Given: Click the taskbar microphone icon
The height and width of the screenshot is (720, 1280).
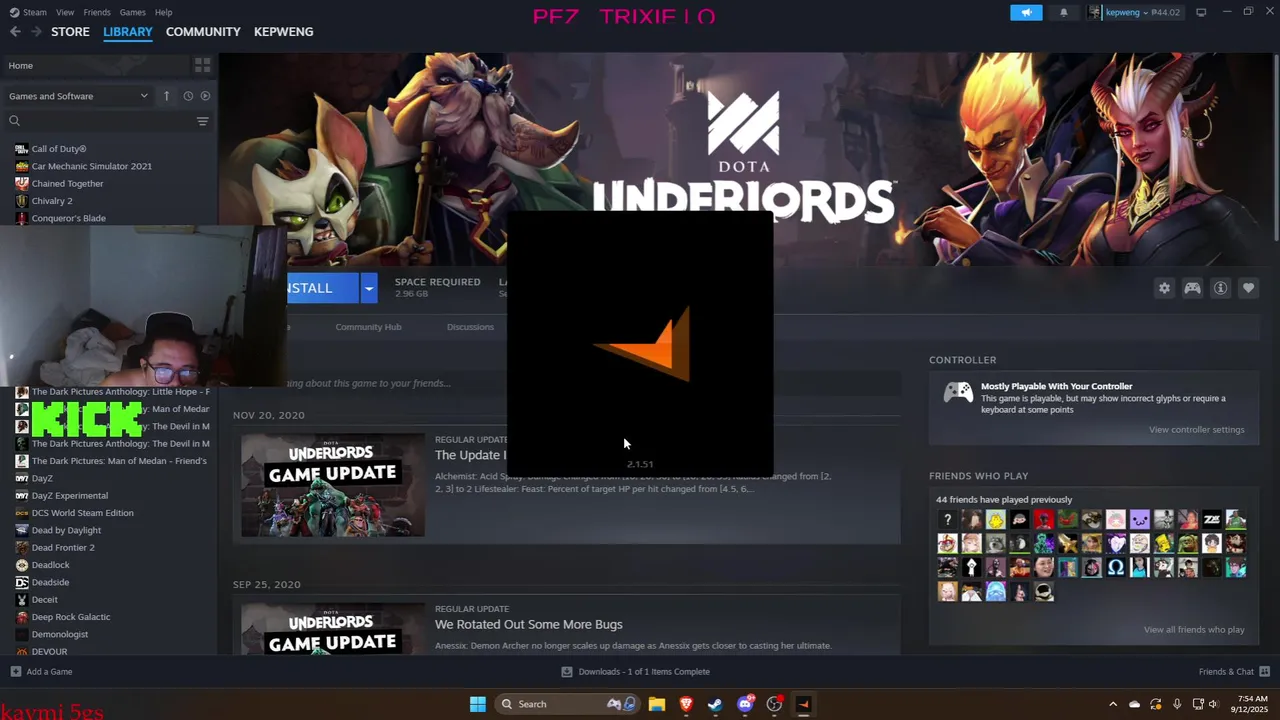Looking at the screenshot, I should point(1177,704).
